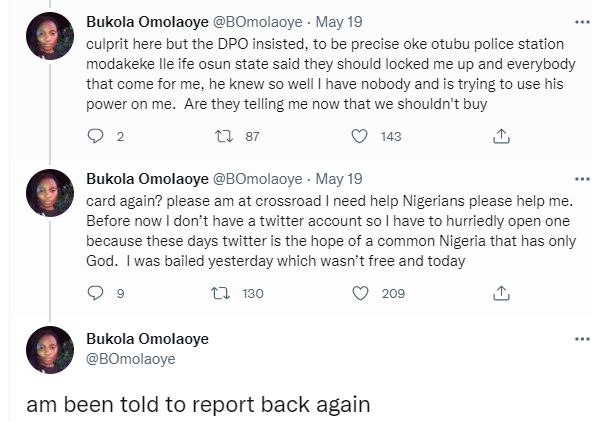Retweet the tweet with 130 retweets
Image resolution: width=592 pixels, height=422 pixels.
click(220, 293)
